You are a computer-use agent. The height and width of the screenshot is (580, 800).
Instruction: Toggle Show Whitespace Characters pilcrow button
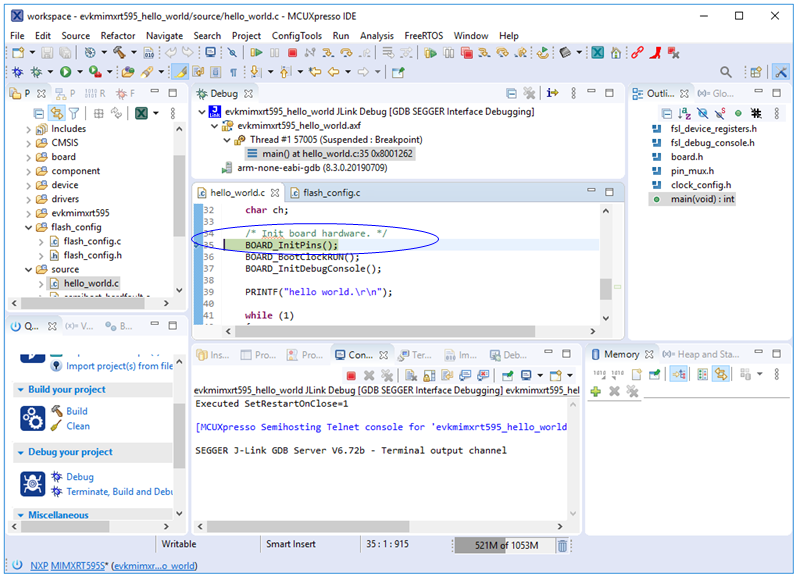click(233, 72)
